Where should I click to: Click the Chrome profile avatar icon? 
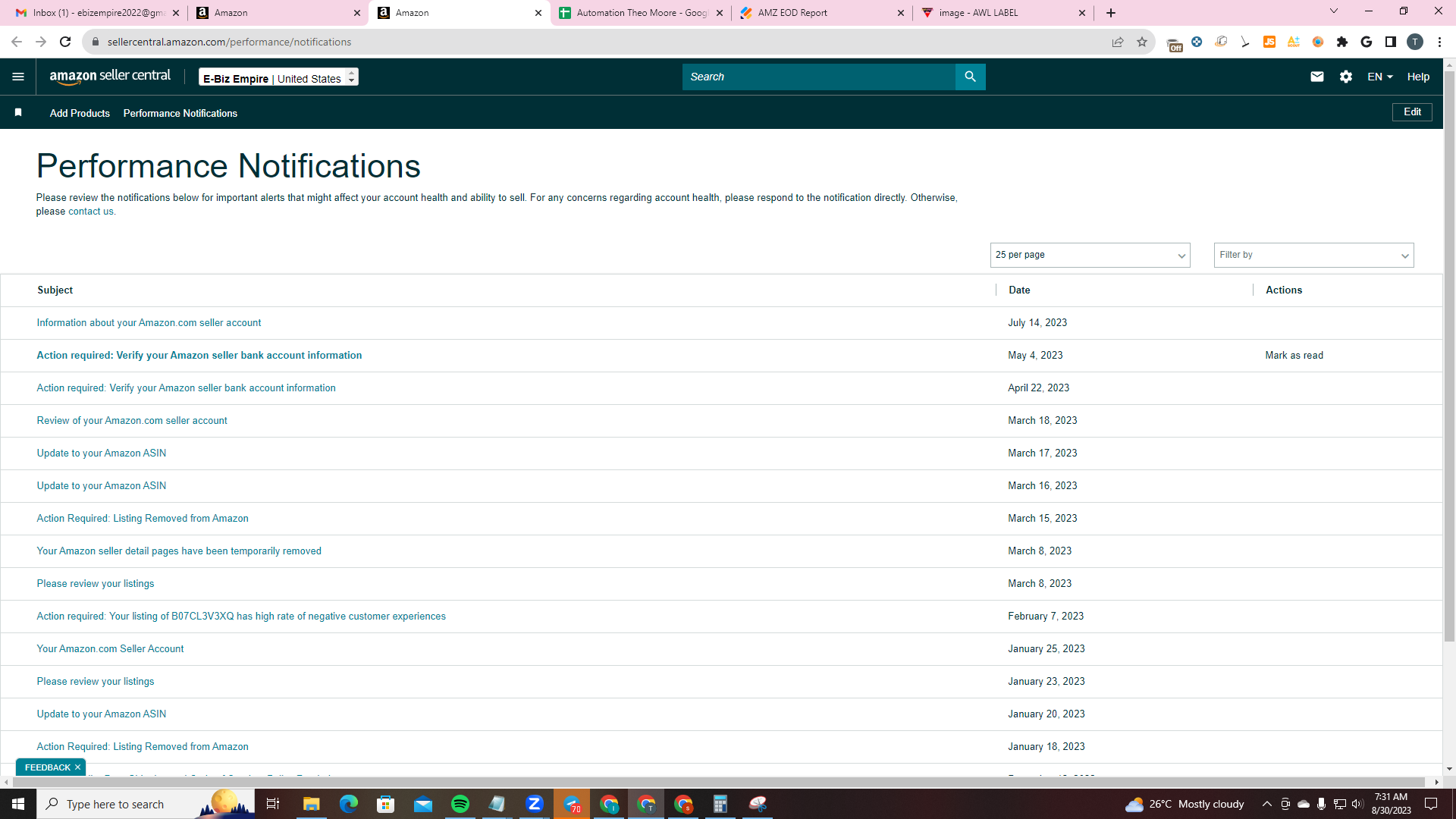pyautogui.click(x=1415, y=42)
